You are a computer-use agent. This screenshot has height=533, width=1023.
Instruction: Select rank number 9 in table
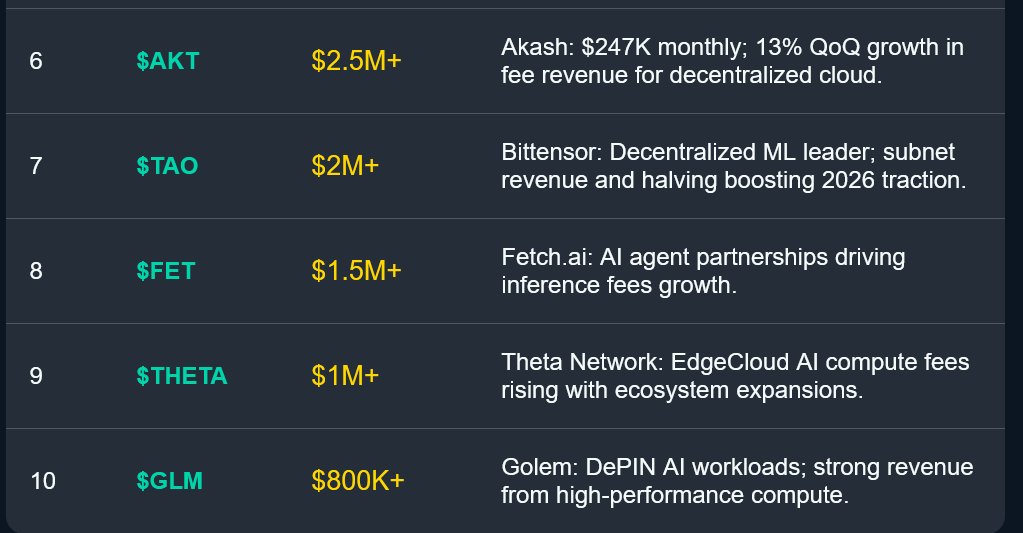(36, 376)
